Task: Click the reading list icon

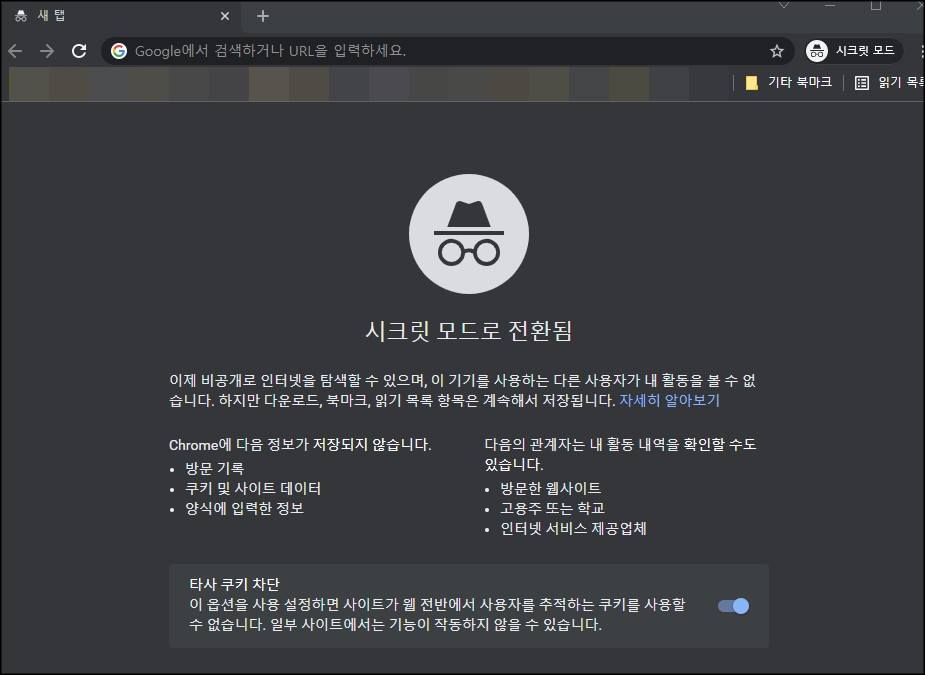Action: [861, 83]
